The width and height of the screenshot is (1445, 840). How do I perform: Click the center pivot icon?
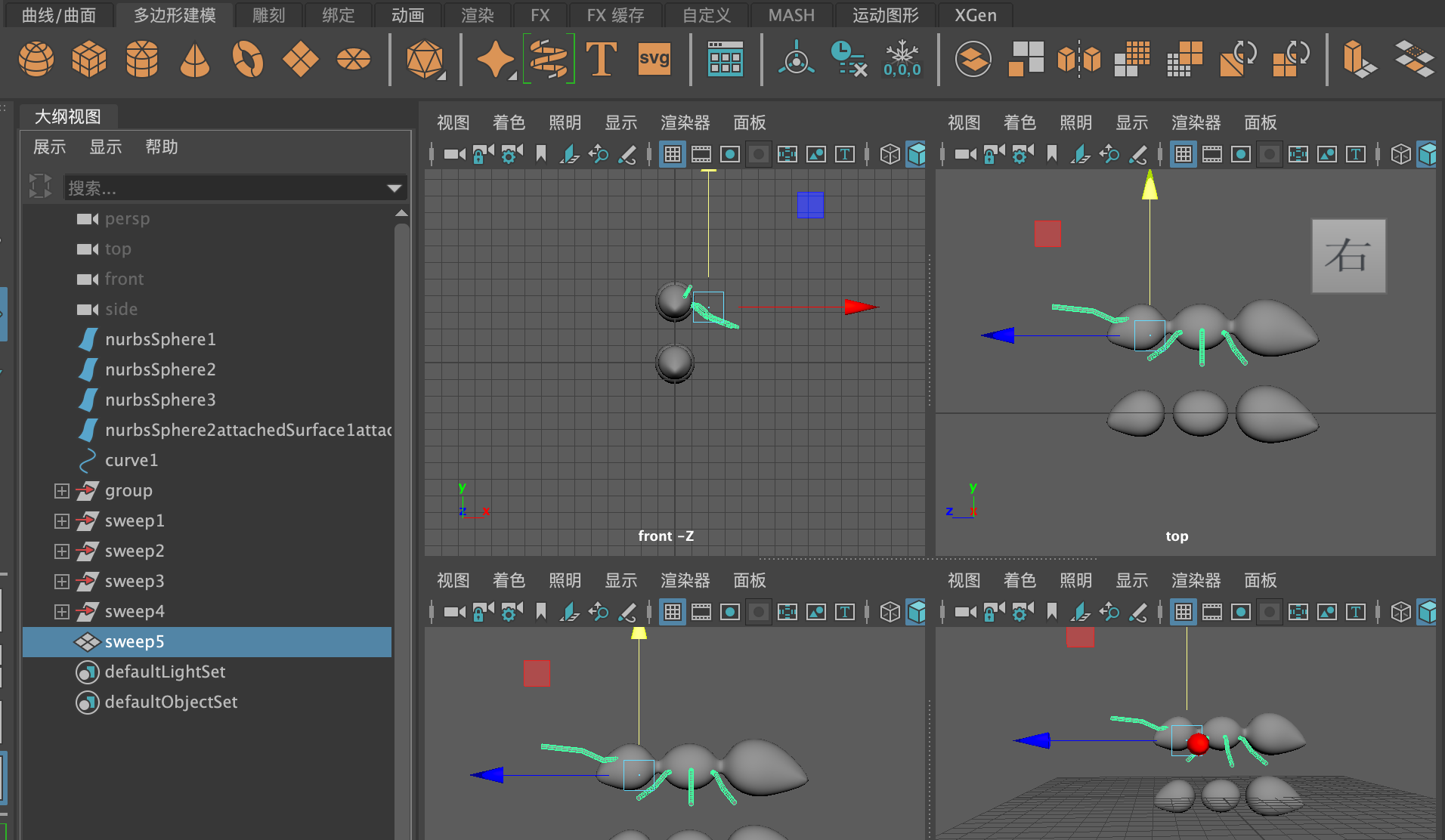click(797, 59)
